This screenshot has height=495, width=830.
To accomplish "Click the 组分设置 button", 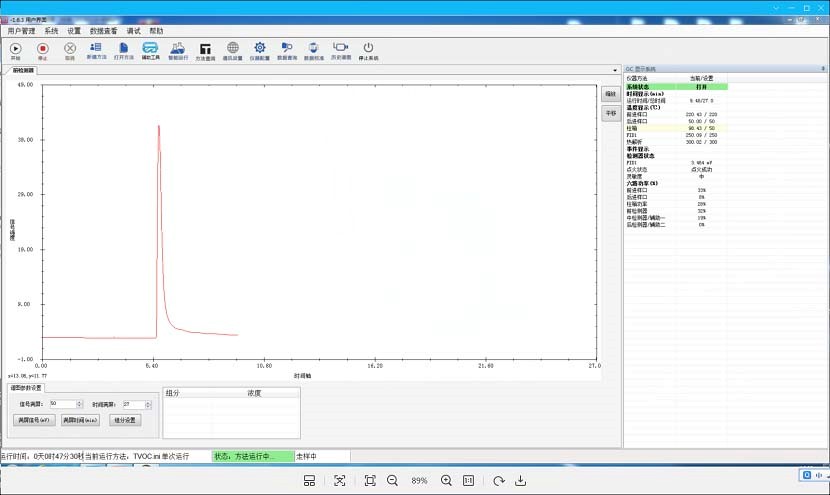I will pos(126,420).
